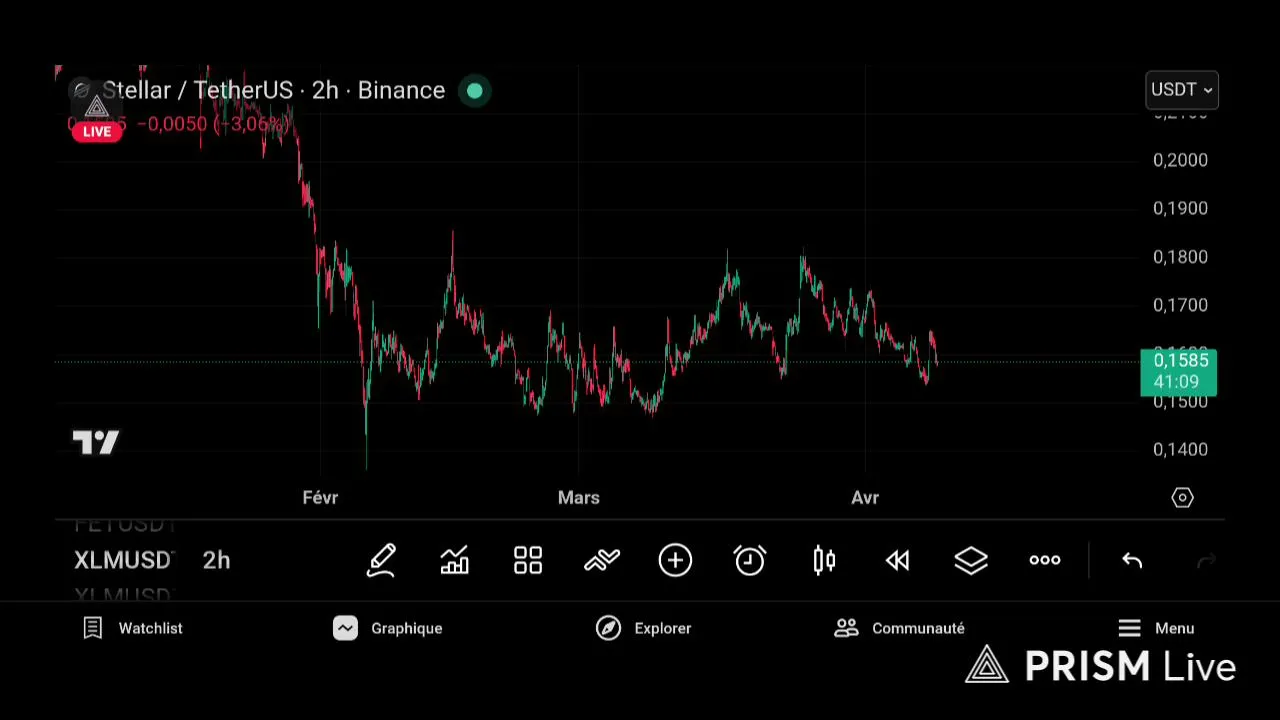Click the 0,1800 price axis label
Viewport: 1280px width, 720px height.
(x=1180, y=257)
